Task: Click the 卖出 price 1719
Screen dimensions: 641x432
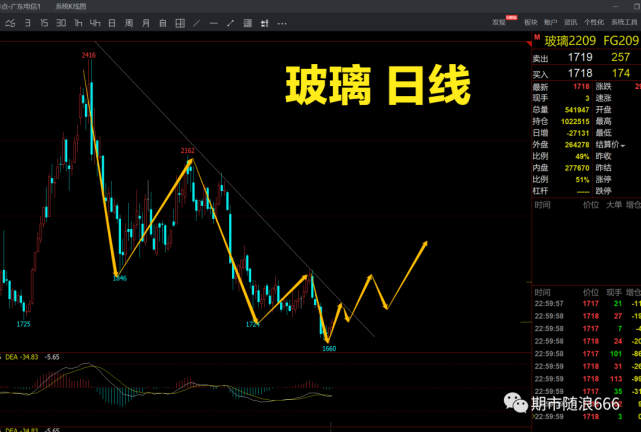Action: click(580, 57)
